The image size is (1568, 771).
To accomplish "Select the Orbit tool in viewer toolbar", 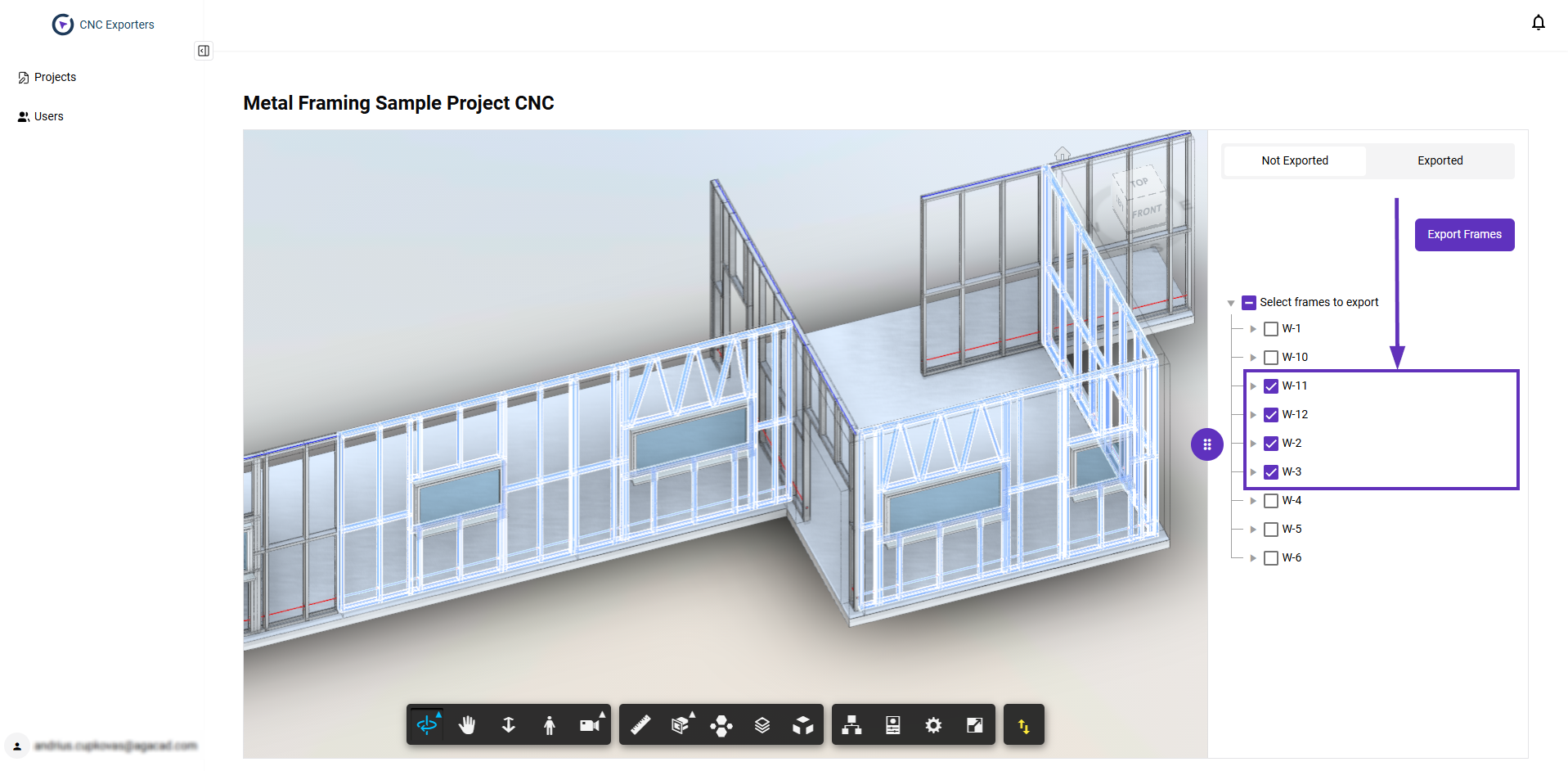I will point(427,725).
